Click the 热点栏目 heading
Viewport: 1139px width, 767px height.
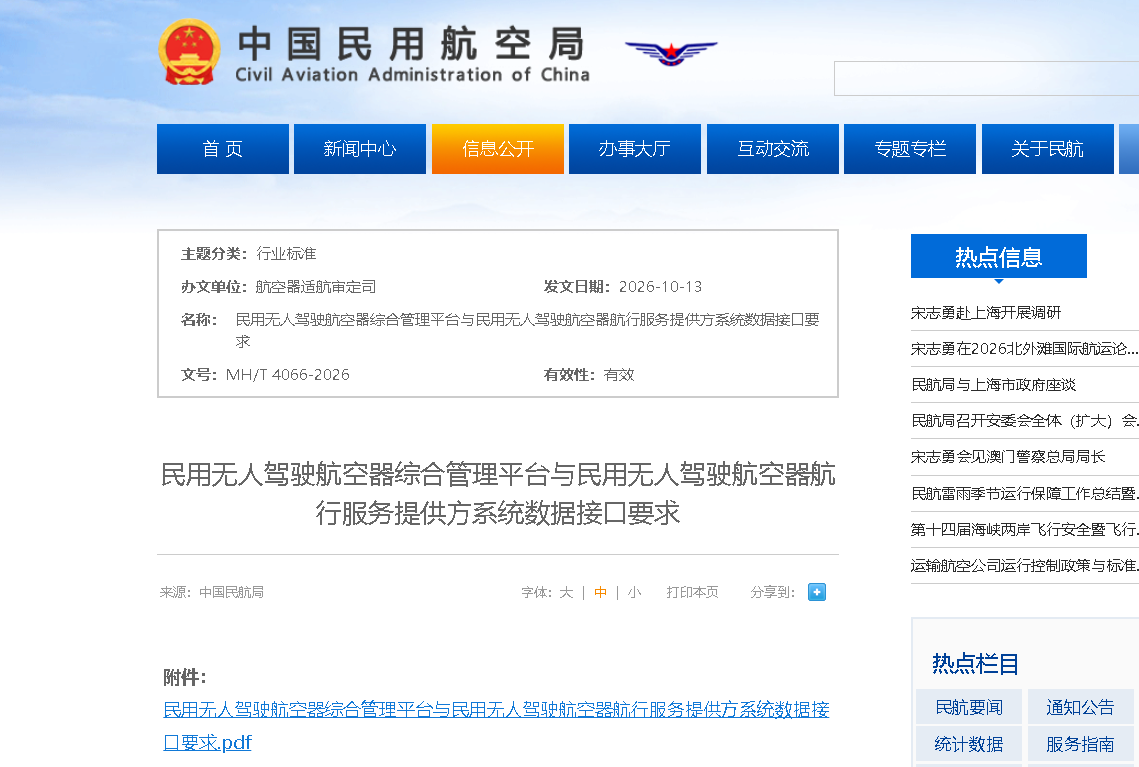coord(976,663)
